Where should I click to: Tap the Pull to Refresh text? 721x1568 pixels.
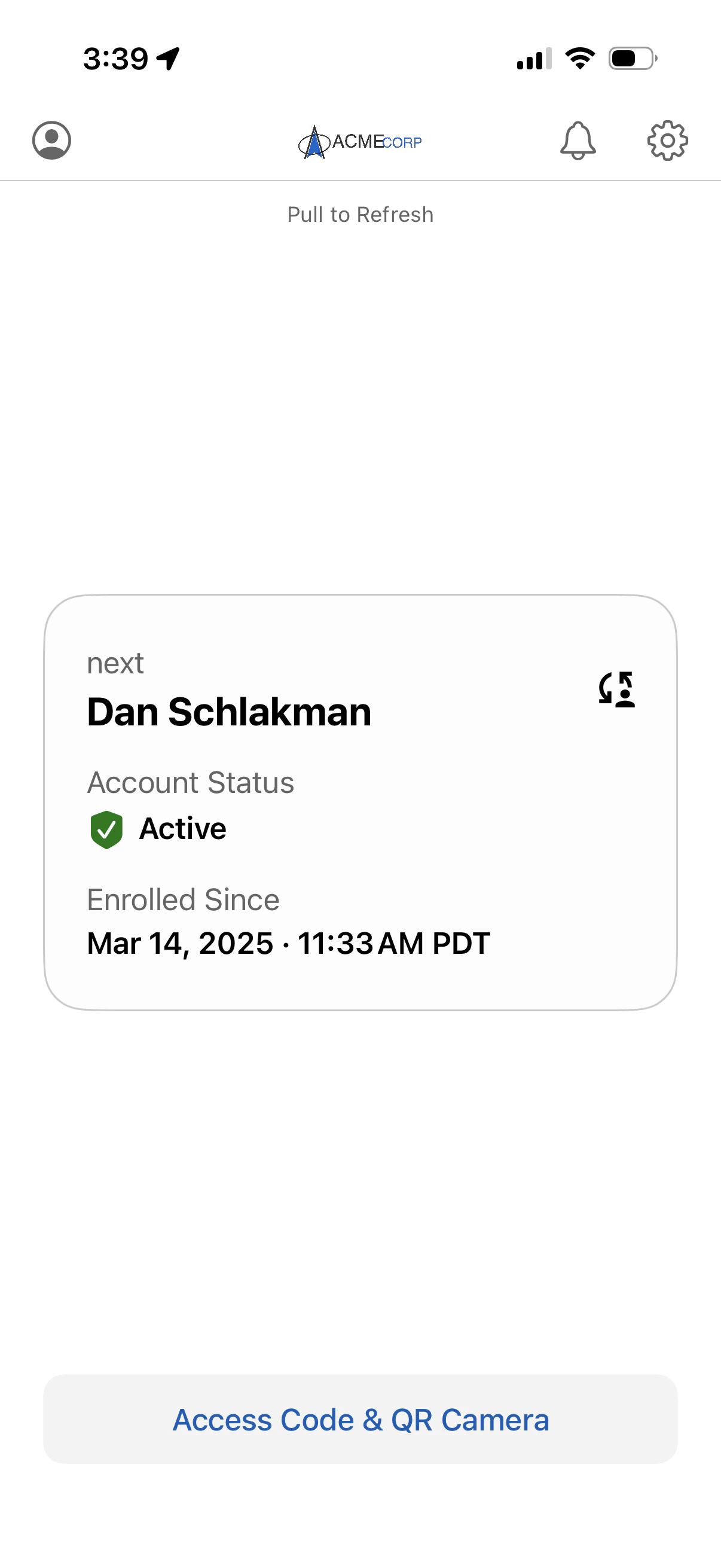tap(360, 215)
